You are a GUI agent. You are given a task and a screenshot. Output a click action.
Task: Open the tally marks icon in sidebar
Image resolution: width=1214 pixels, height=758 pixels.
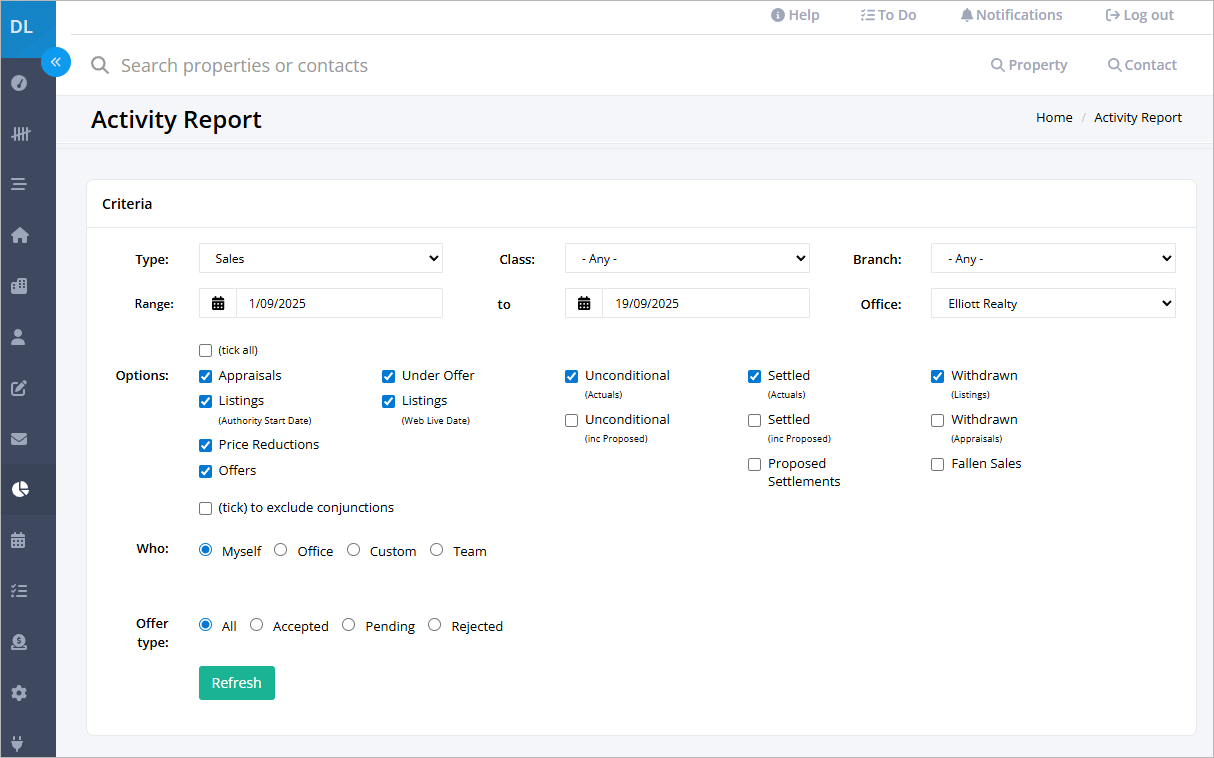pos(19,133)
